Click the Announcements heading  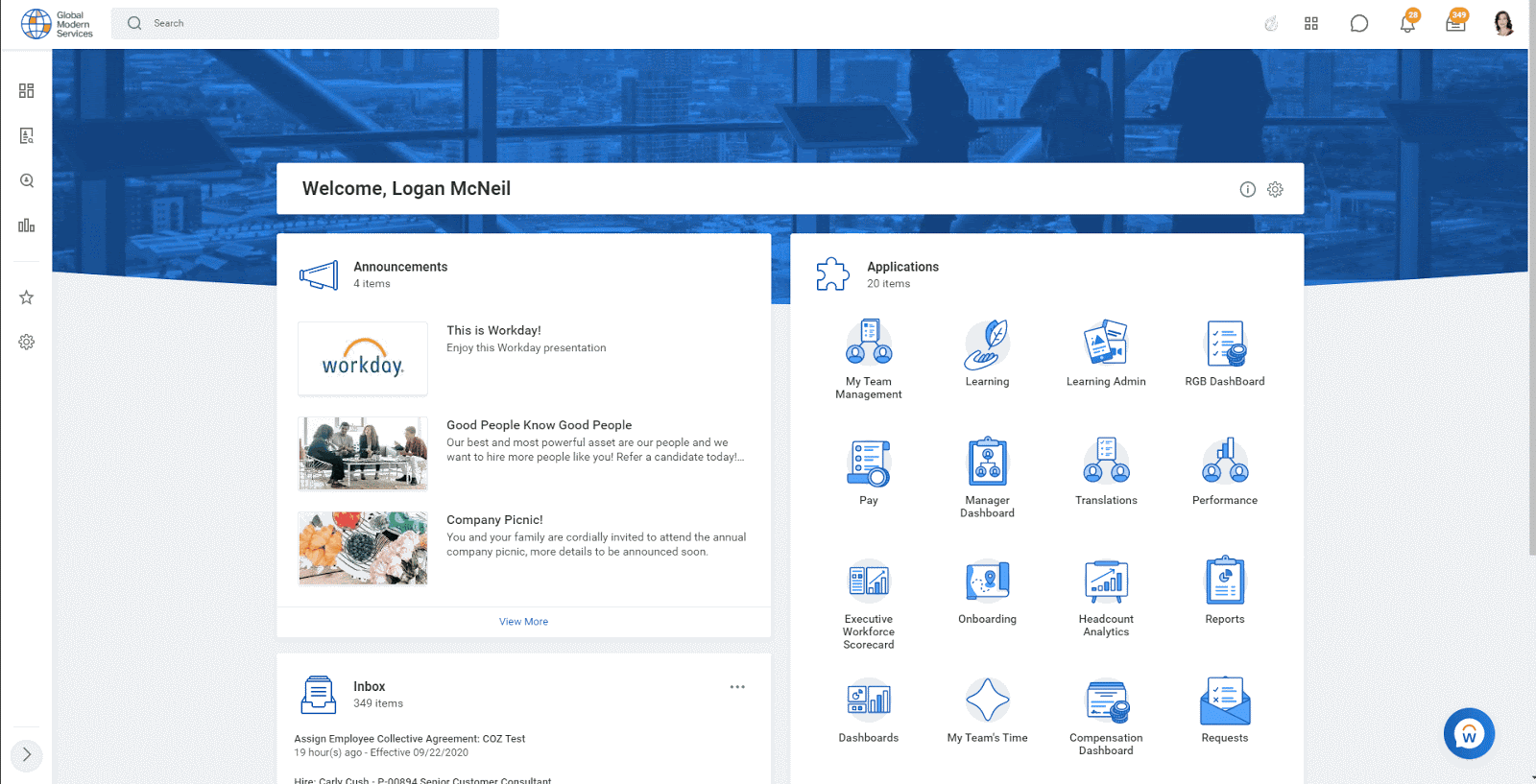coord(400,267)
